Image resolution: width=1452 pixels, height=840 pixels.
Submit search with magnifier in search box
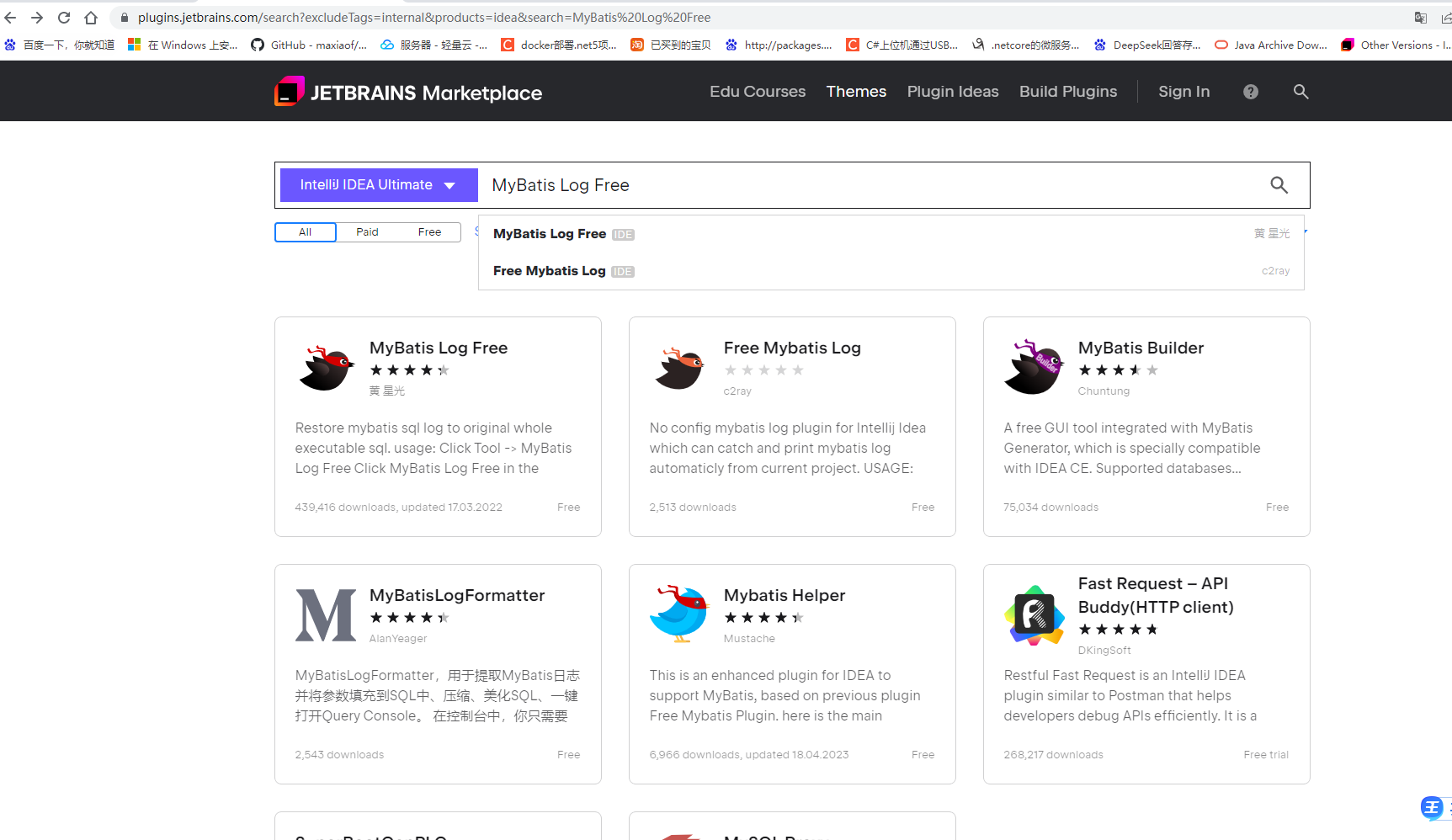coord(1279,185)
